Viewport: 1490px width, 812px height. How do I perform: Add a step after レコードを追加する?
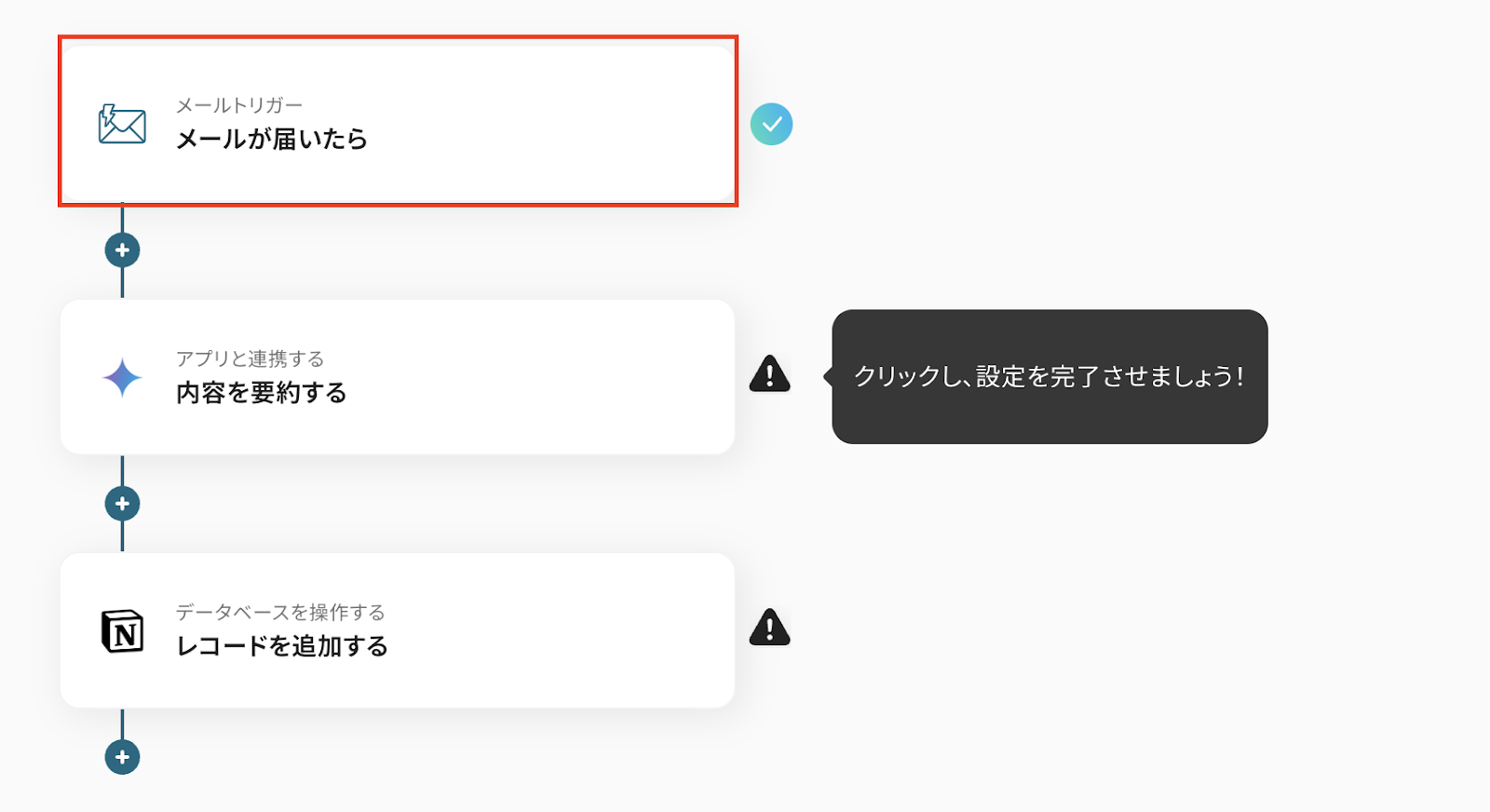click(122, 757)
